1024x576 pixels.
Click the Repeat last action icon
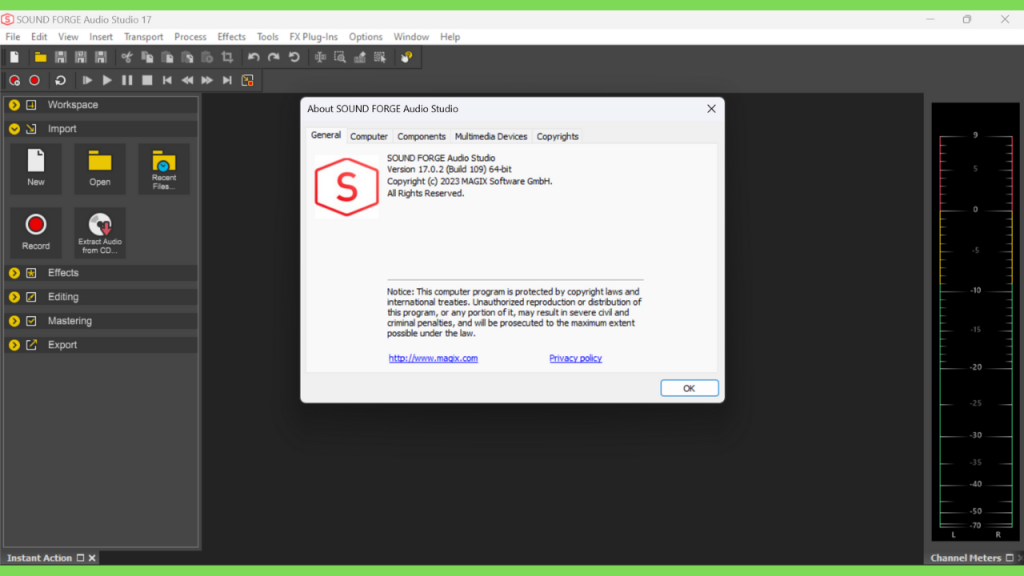coord(295,57)
